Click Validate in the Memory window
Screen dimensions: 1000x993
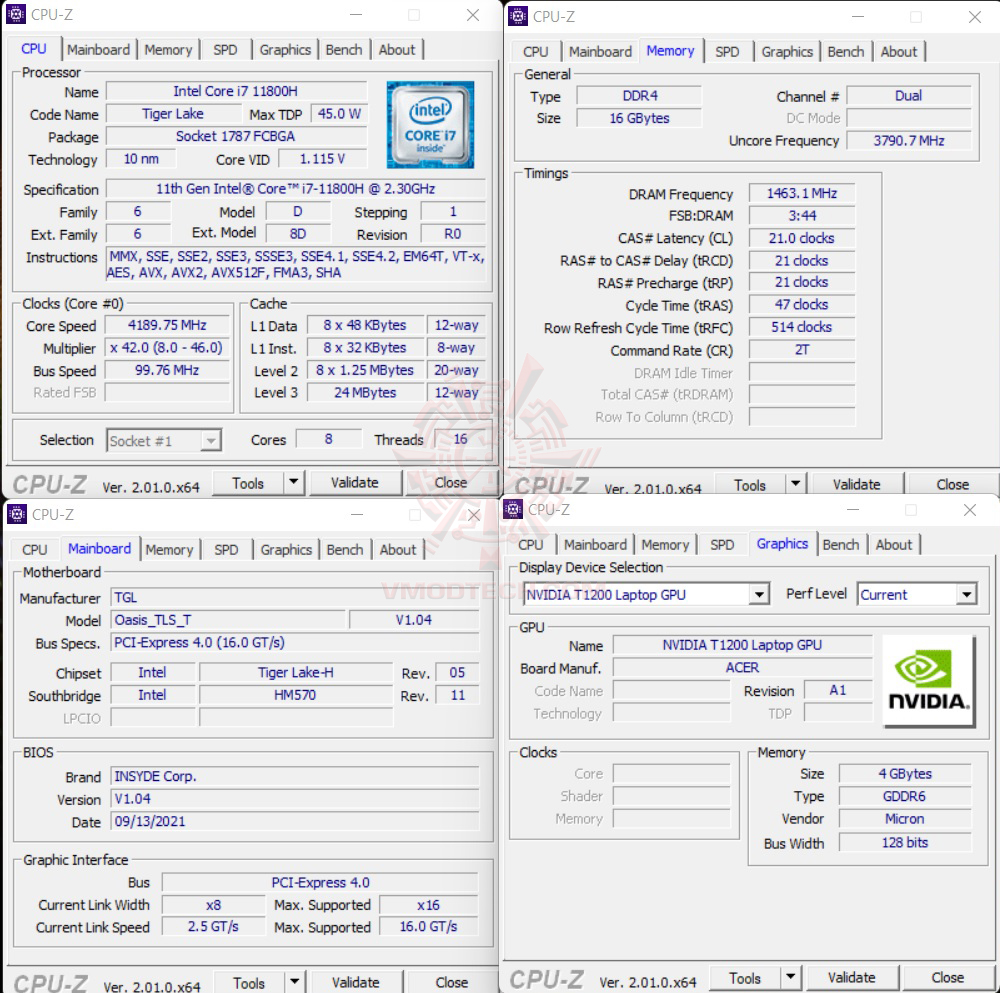pos(857,485)
